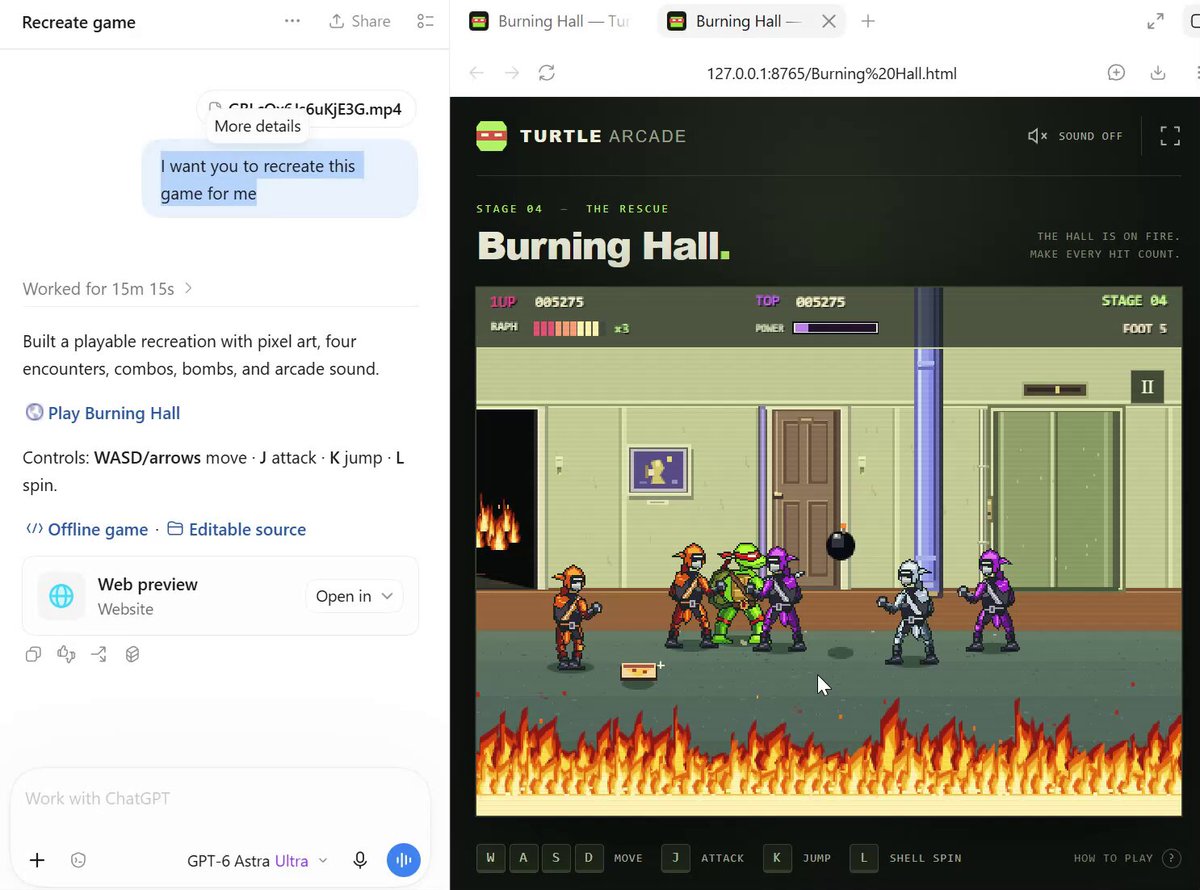Reload the page with refresh icon
Viewport: 1200px width, 890px height.
tap(546, 73)
